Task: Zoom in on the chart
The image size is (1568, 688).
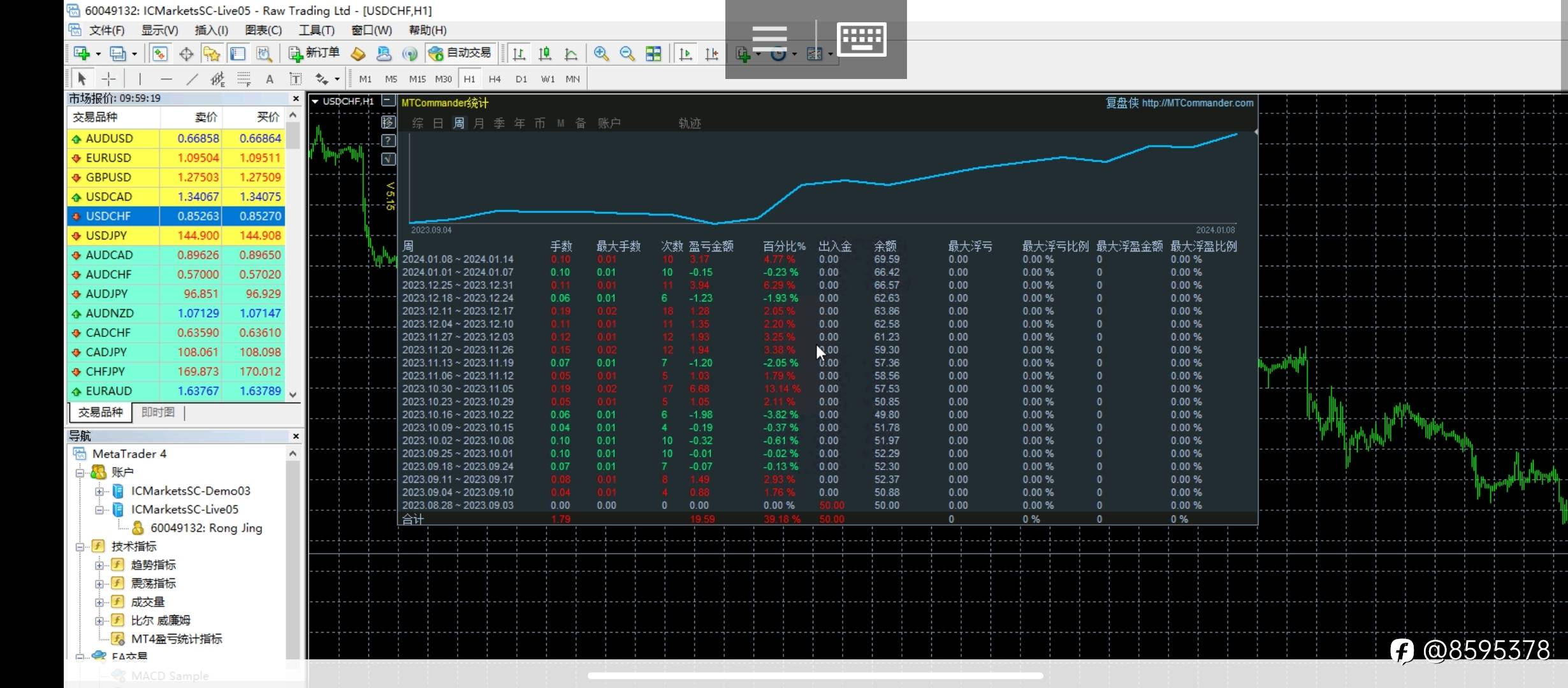Action: tap(600, 54)
